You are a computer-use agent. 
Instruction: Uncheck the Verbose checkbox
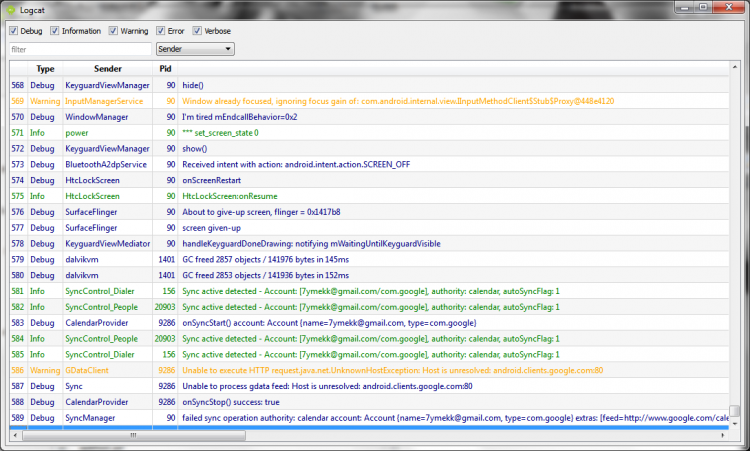pyautogui.click(x=197, y=31)
